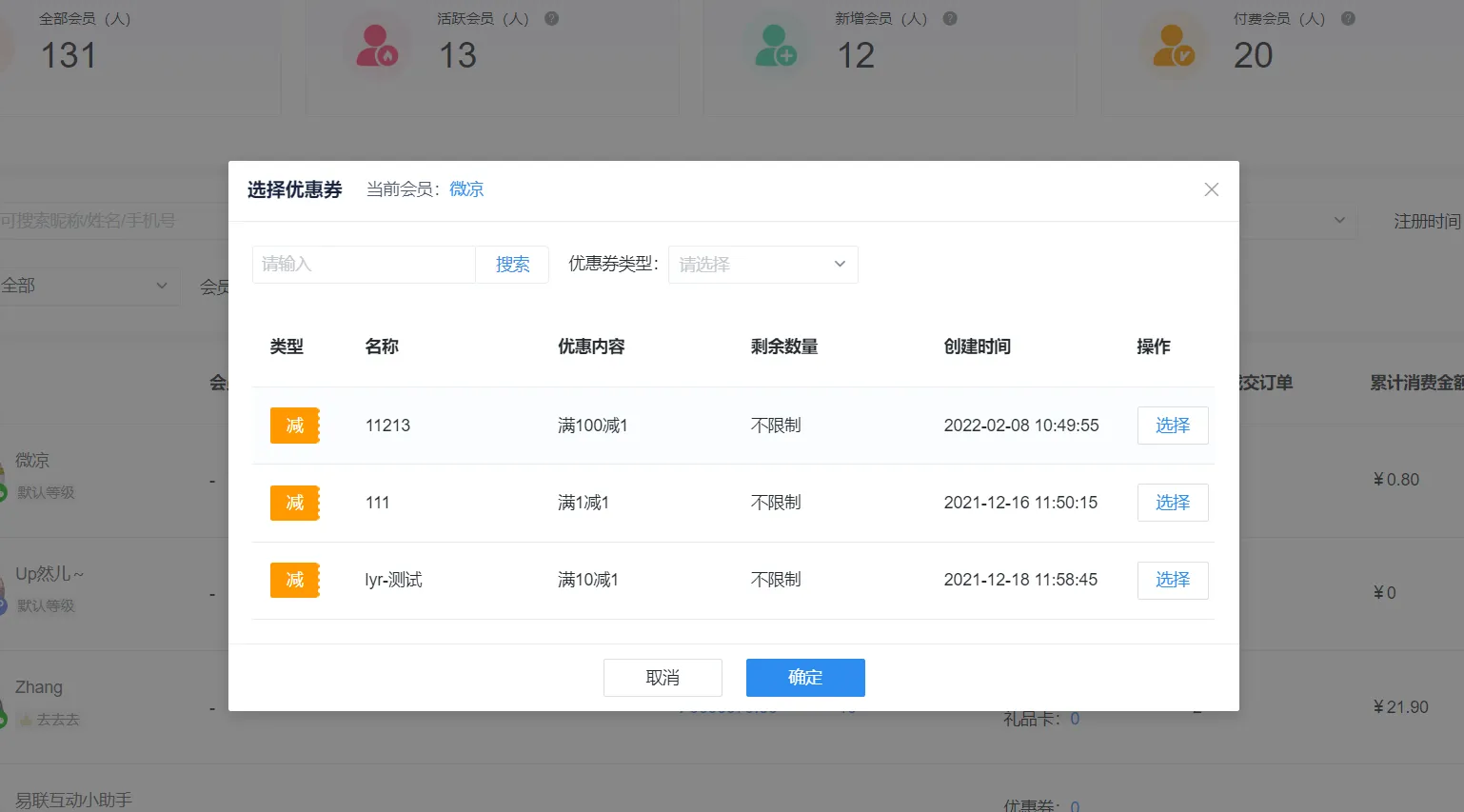Click creation time 2022-02-08 10:49:55

1021,426
